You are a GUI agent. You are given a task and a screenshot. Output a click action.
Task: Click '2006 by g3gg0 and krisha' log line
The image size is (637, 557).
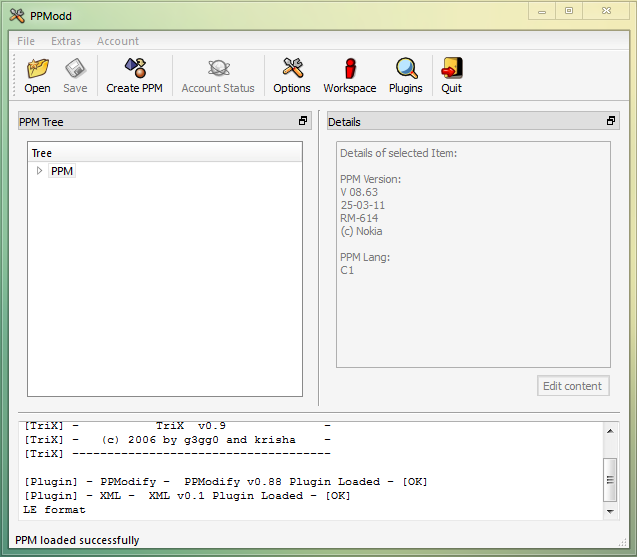pos(178,440)
